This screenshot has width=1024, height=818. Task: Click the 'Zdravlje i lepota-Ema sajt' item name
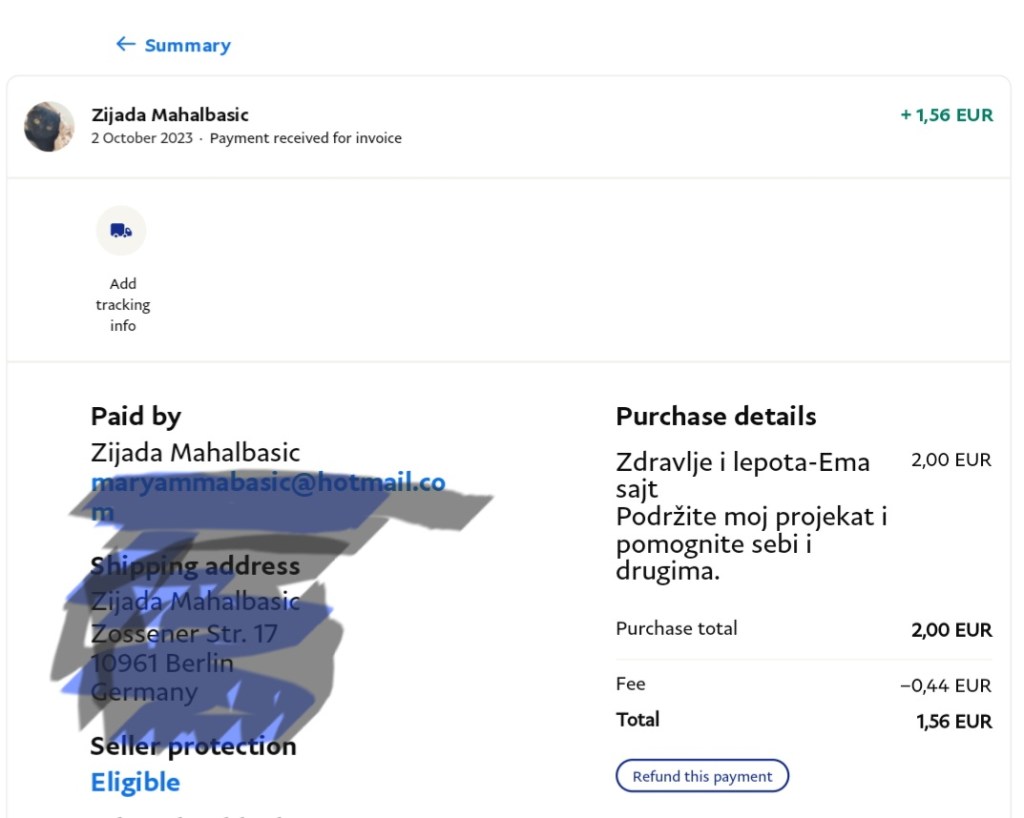pos(742,475)
